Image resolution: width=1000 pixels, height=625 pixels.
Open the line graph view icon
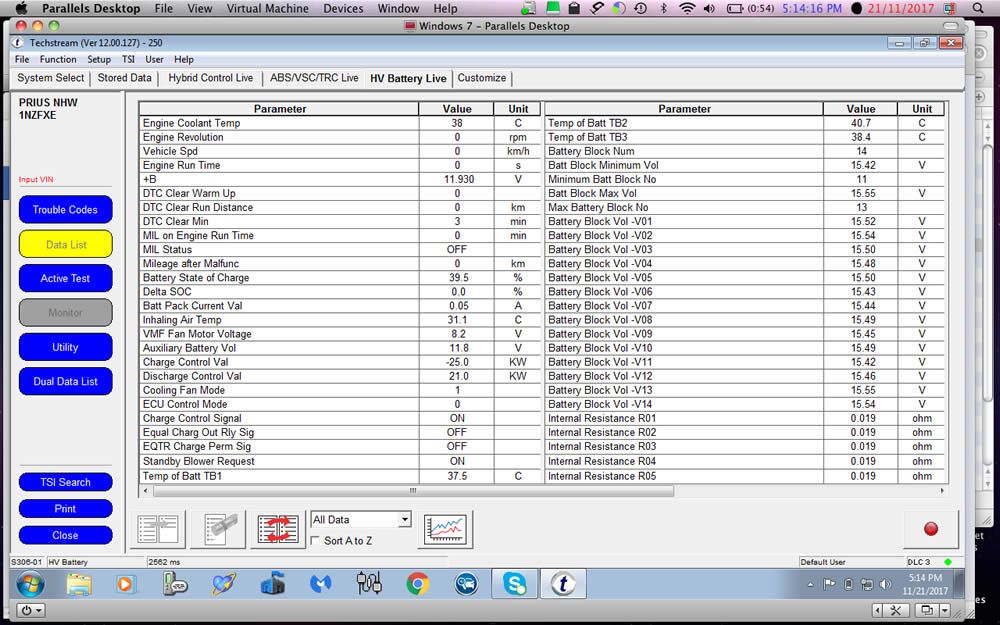click(445, 529)
